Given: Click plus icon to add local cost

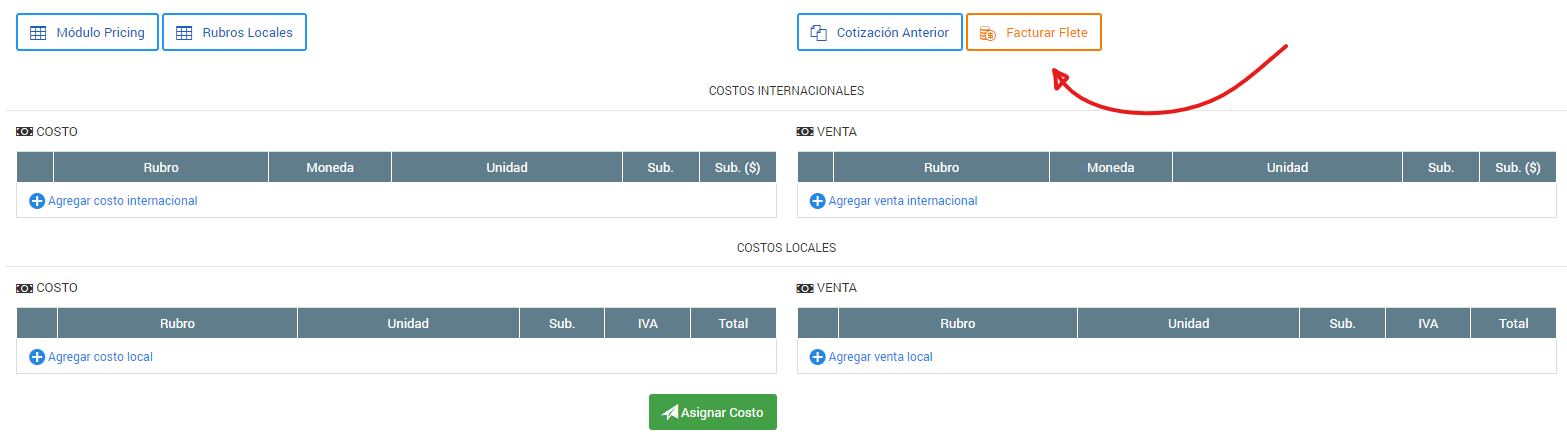Looking at the screenshot, I should (37, 357).
